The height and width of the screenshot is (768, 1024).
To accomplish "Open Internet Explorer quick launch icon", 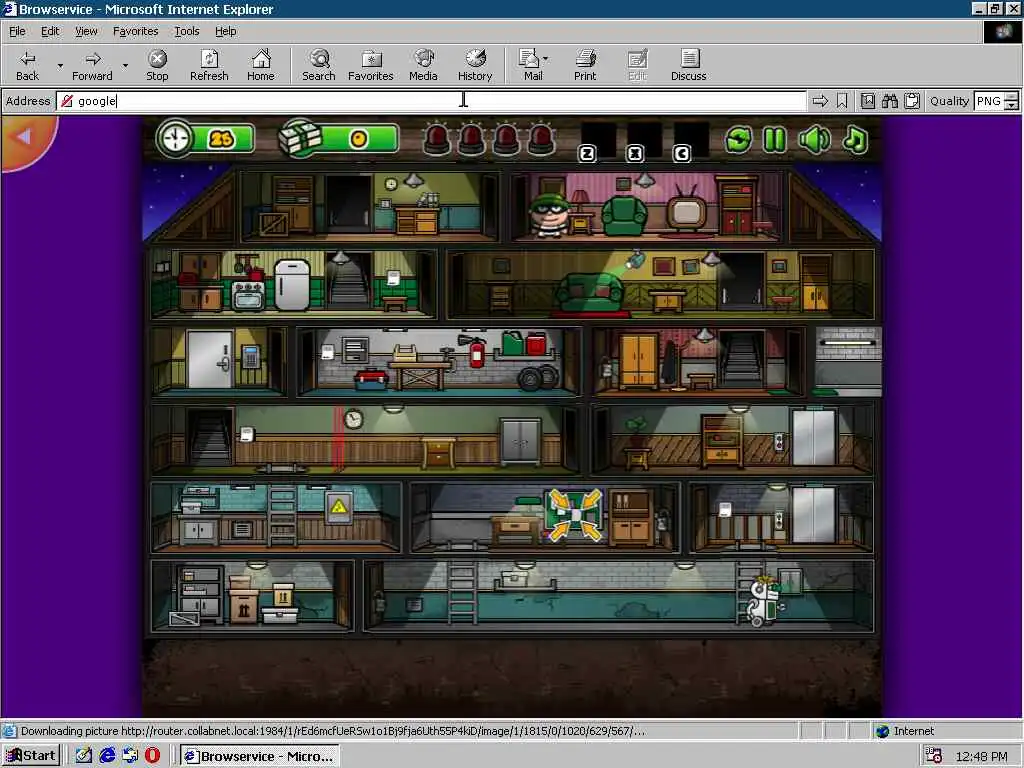I will point(107,756).
